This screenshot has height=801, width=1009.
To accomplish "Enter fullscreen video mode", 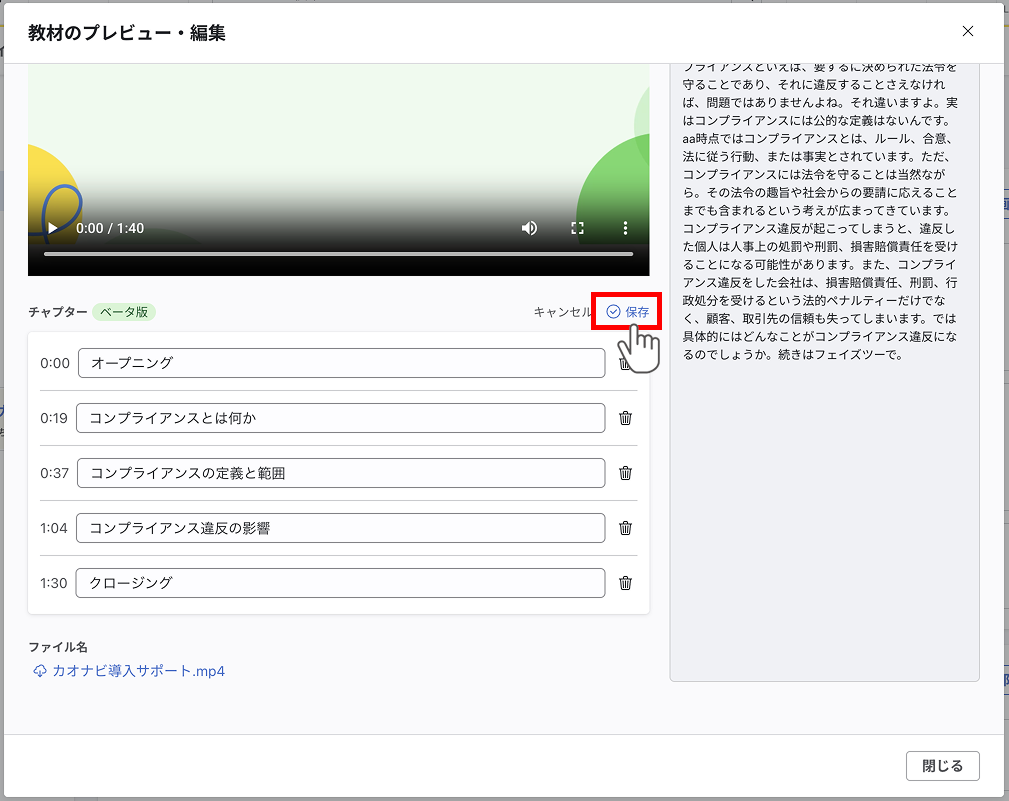I will pyautogui.click(x=577, y=228).
